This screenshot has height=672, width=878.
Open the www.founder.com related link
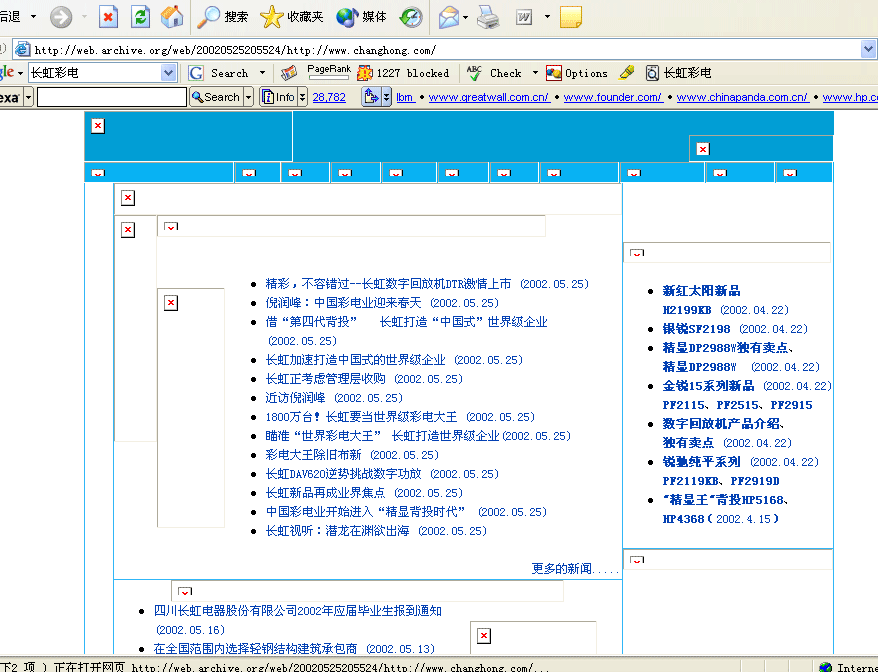tap(612, 97)
